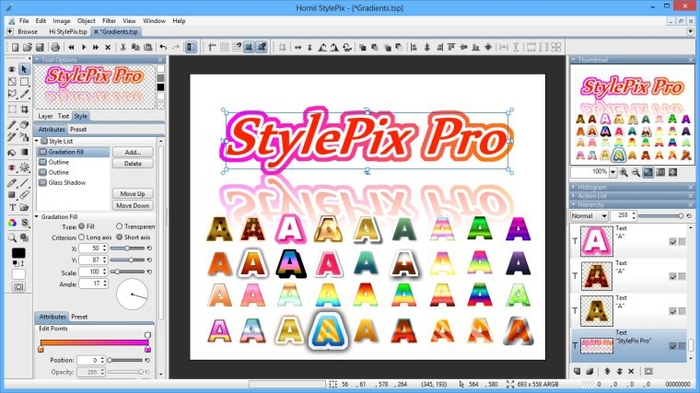
Task: Select the line drawing tool
Action: 24,183
